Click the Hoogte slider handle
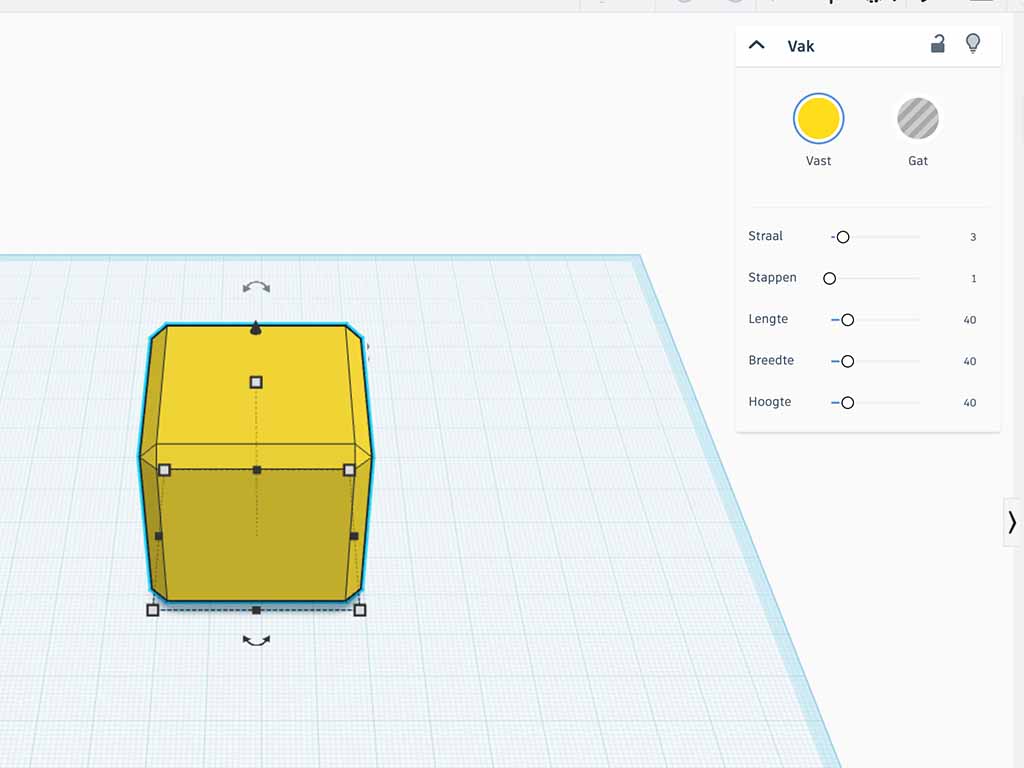This screenshot has height=768, width=1024. [x=847, y=403]
